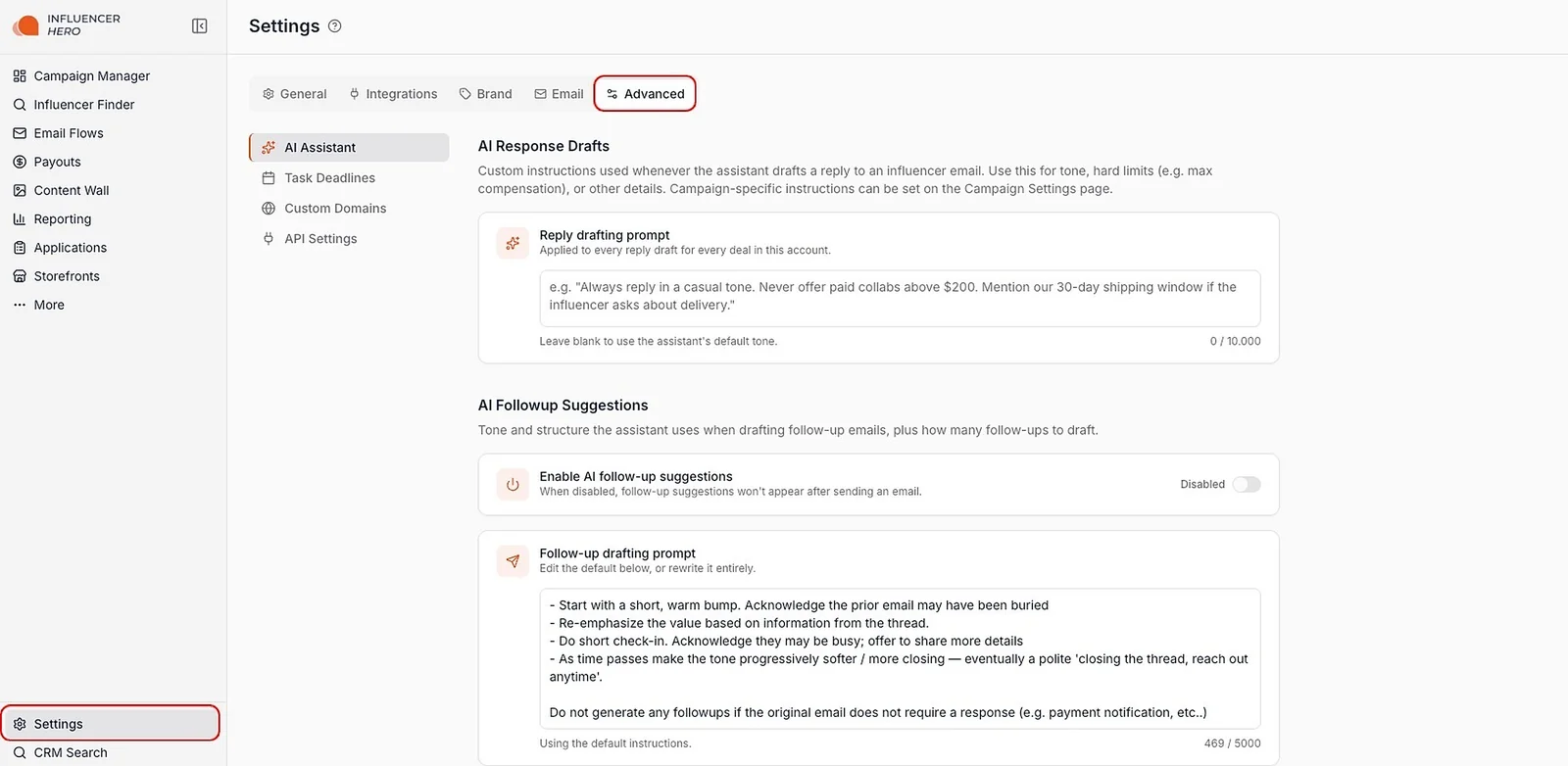The width and height of the screenshot is (1568, 766).
Task: Click the Influencer Hero logo
Action: 66,25
